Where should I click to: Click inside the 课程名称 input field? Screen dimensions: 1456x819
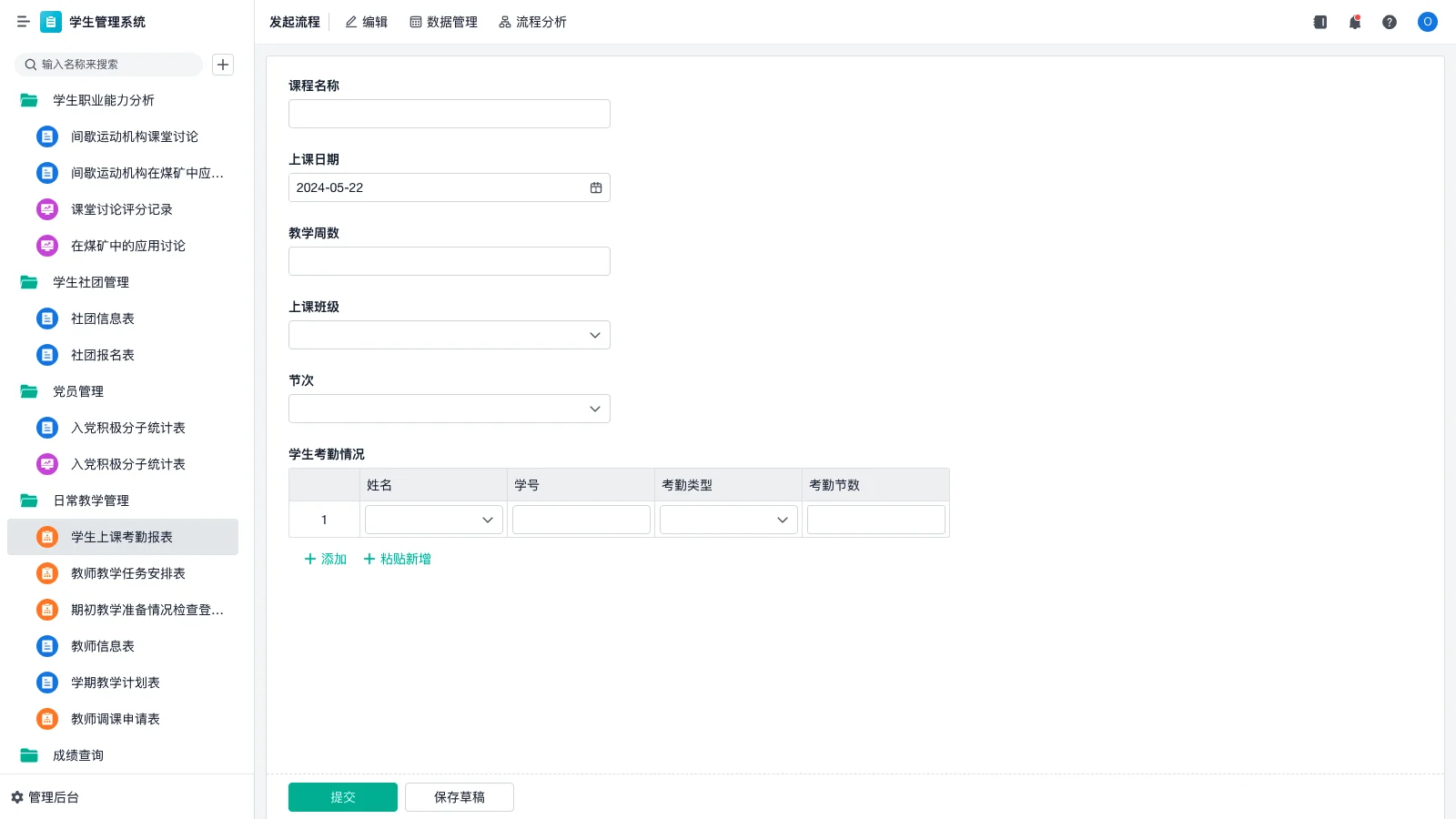[449, 113]
